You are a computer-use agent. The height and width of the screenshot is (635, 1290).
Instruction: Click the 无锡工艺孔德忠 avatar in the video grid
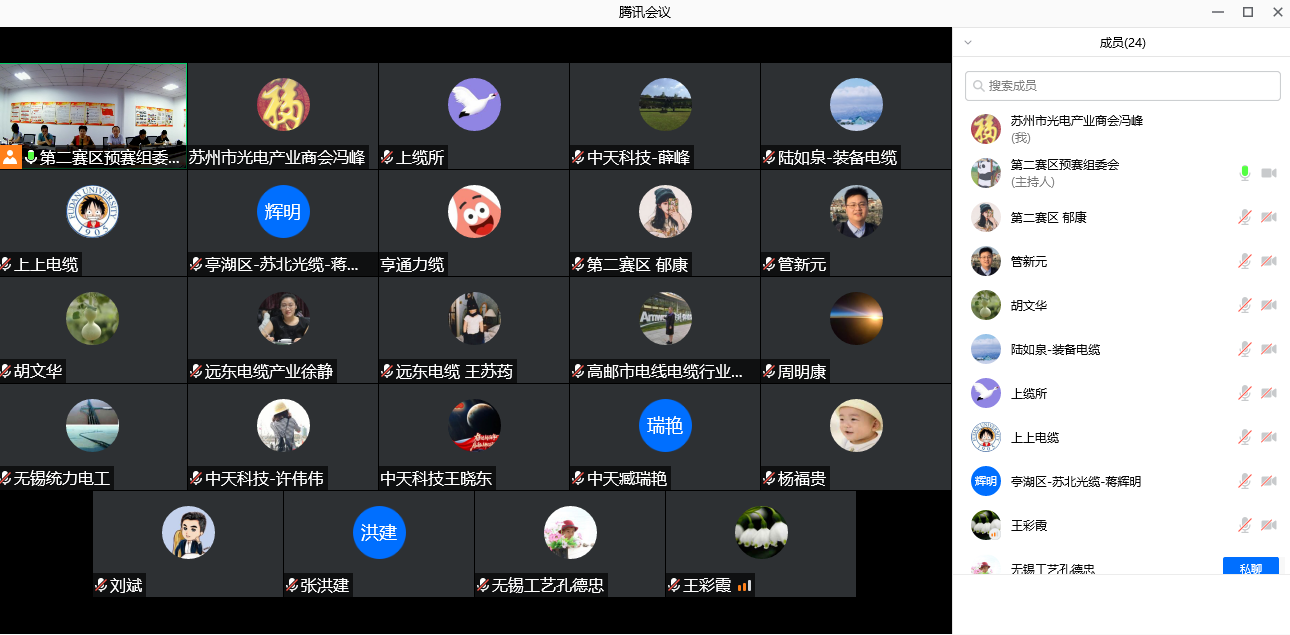click(x=570, y=532)
